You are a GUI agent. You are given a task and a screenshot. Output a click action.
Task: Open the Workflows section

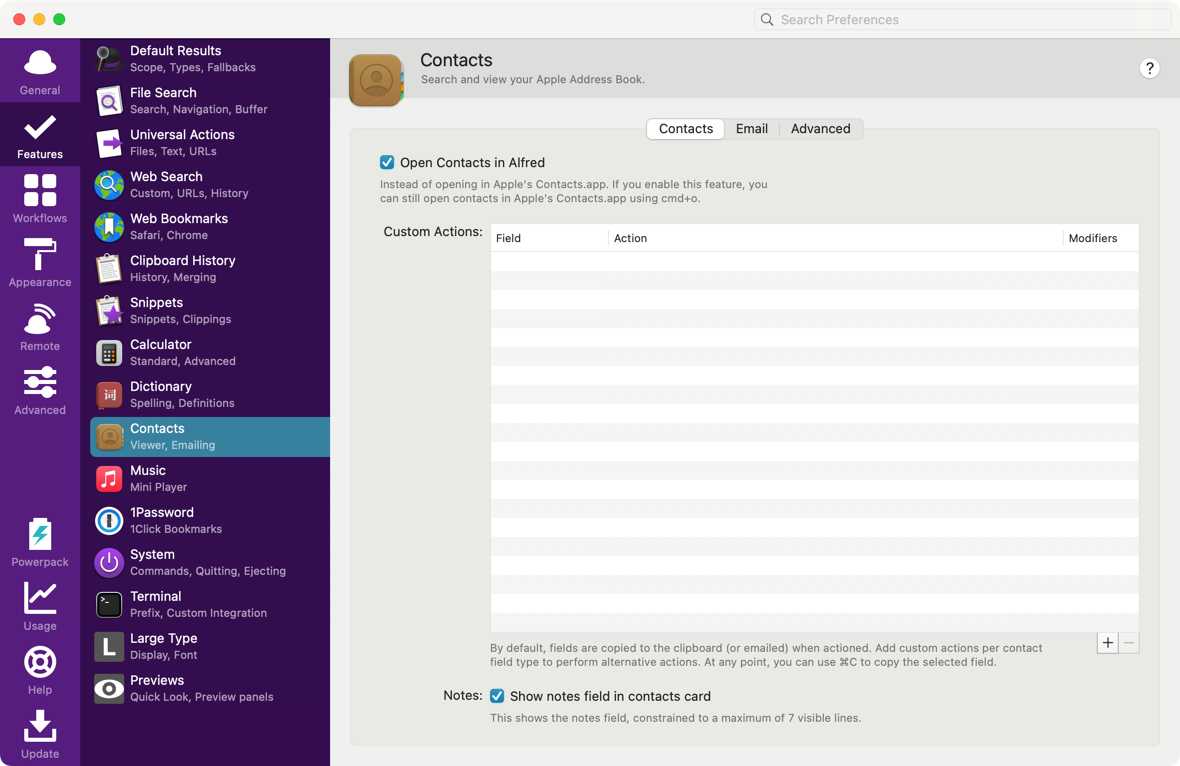tap(40, 199)
